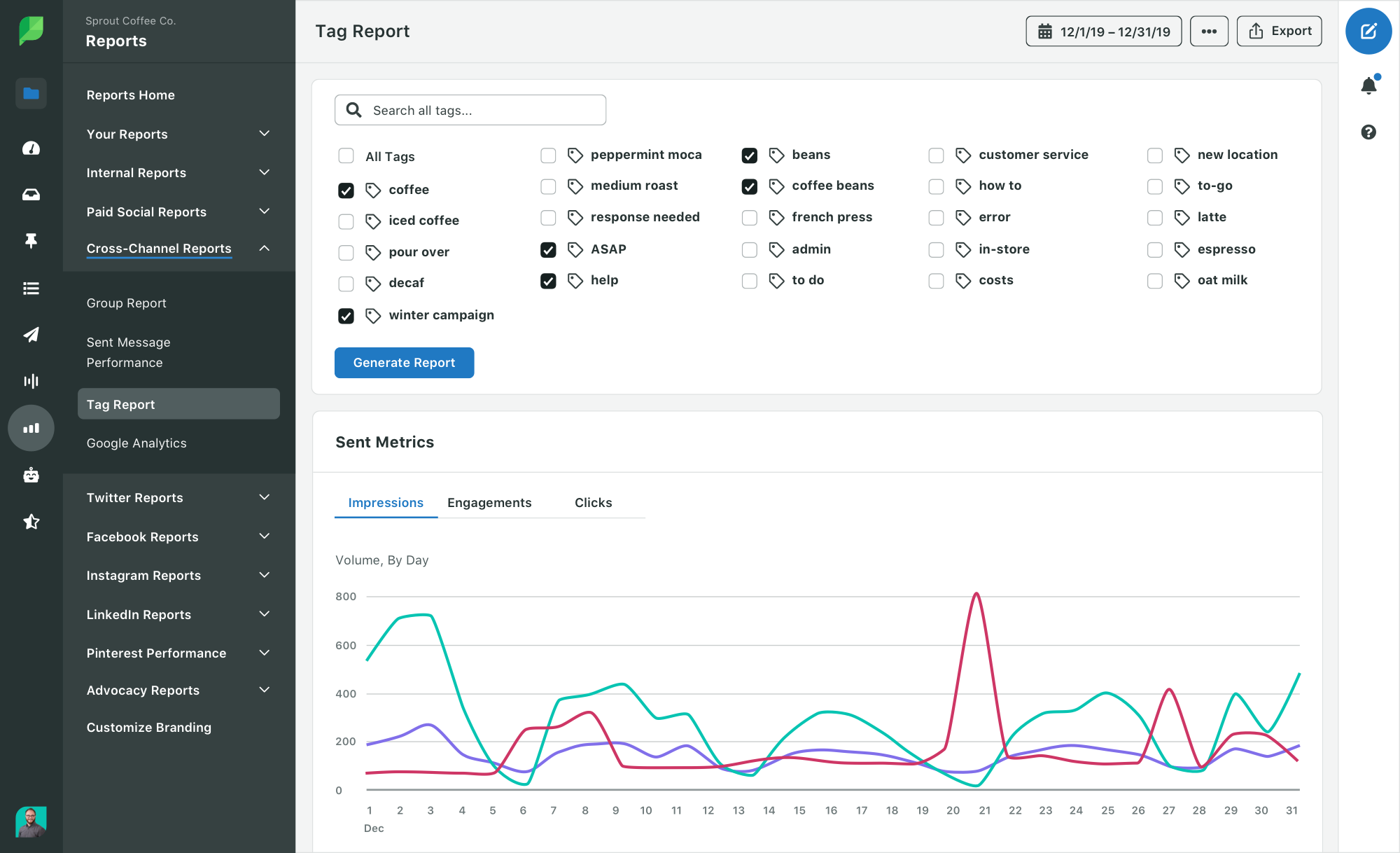Open the help question mark icon
This screenshot has height=853, width=1400.
click(1368, 132)
